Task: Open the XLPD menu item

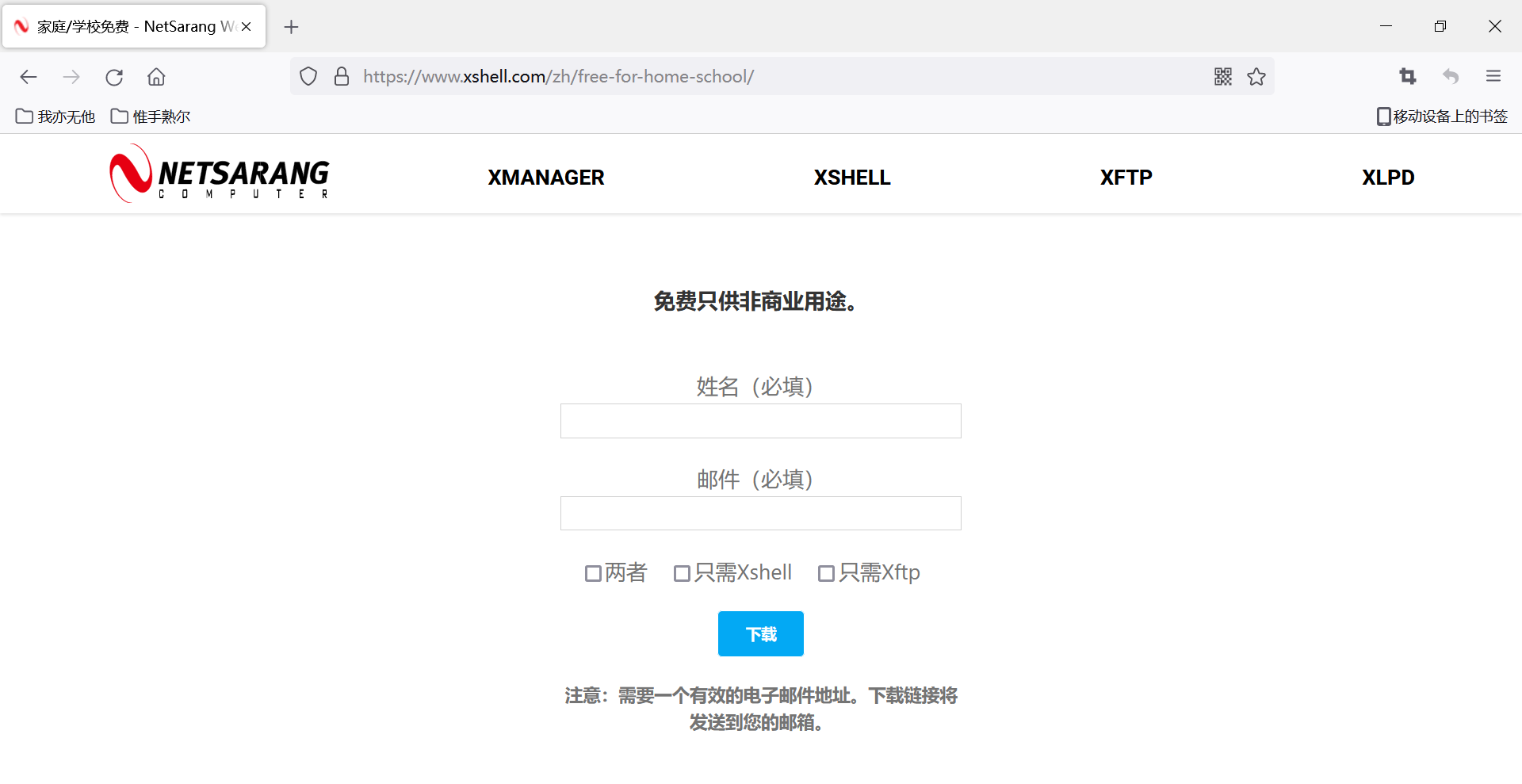Action: (1388, 178)
